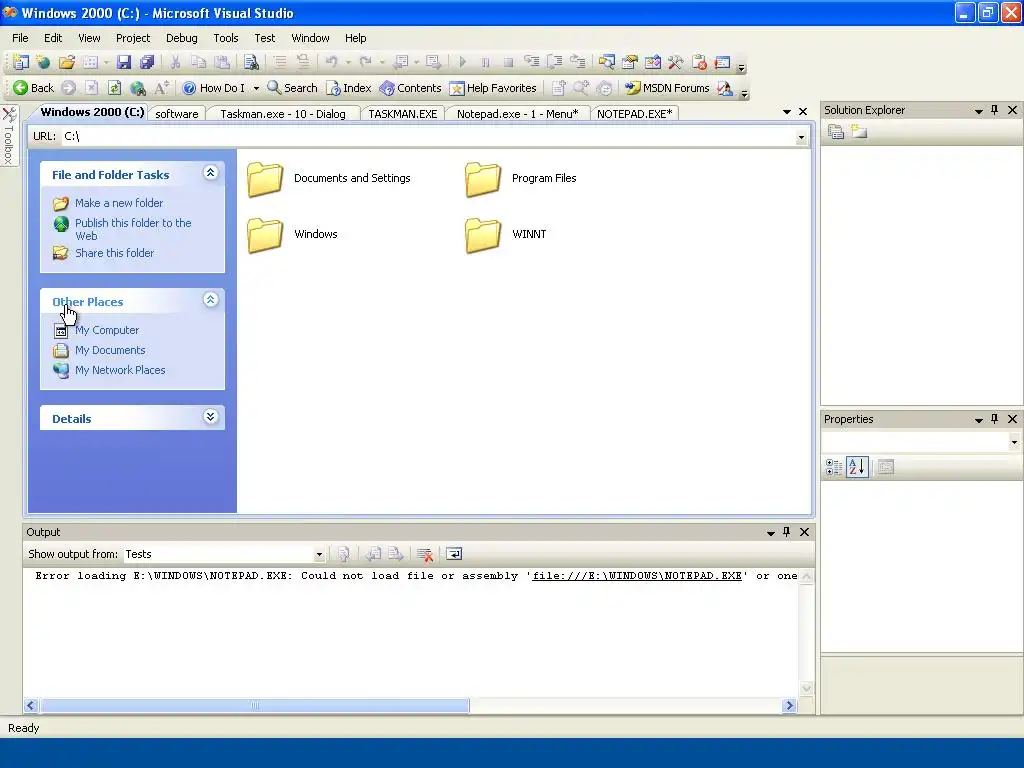Open Solution Explorer window position menu arrow
Image resolution: width=1024 pixels, height=768 pixels.
(x=978, y=111)
